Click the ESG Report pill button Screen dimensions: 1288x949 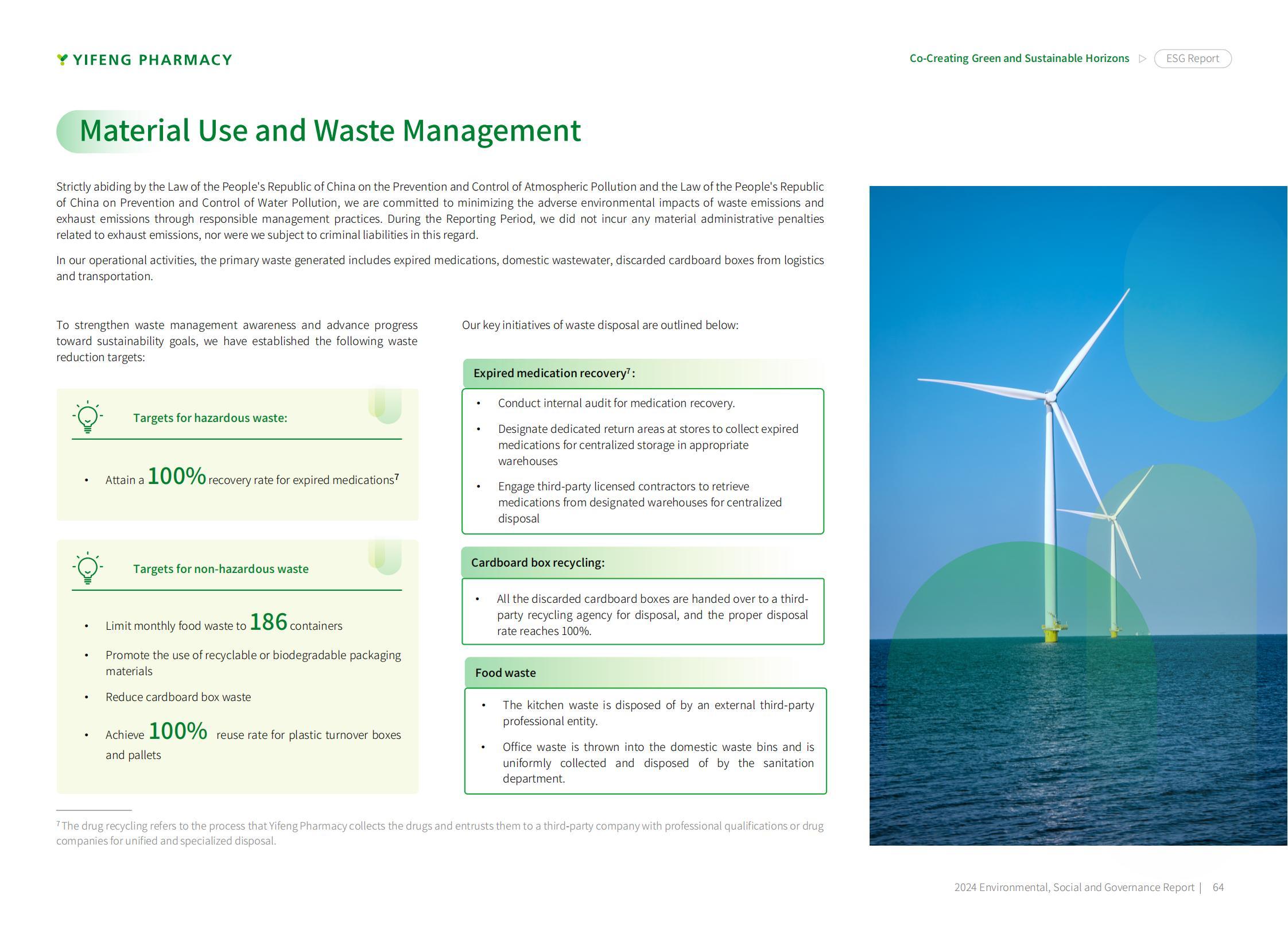point(1192,59)
